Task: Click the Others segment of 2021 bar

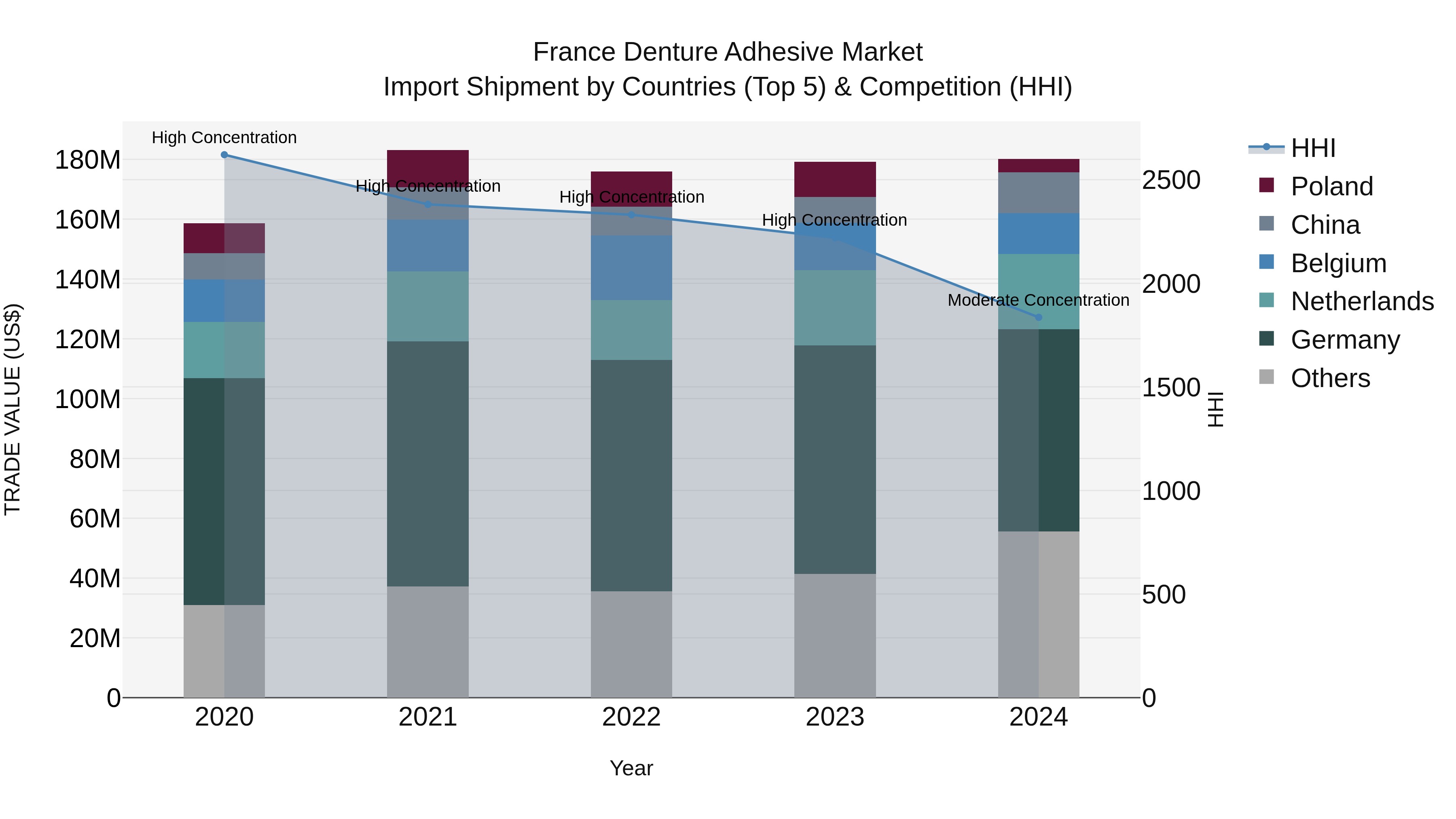Action: coord(428,642)
